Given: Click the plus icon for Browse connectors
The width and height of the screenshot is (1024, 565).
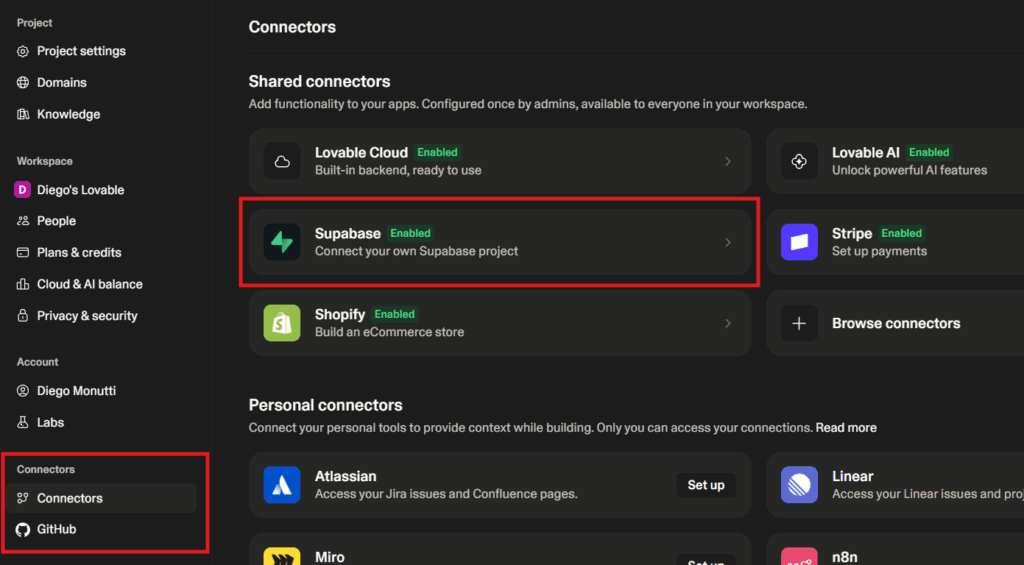Looking at the screenshot, I should coord(799,323).
